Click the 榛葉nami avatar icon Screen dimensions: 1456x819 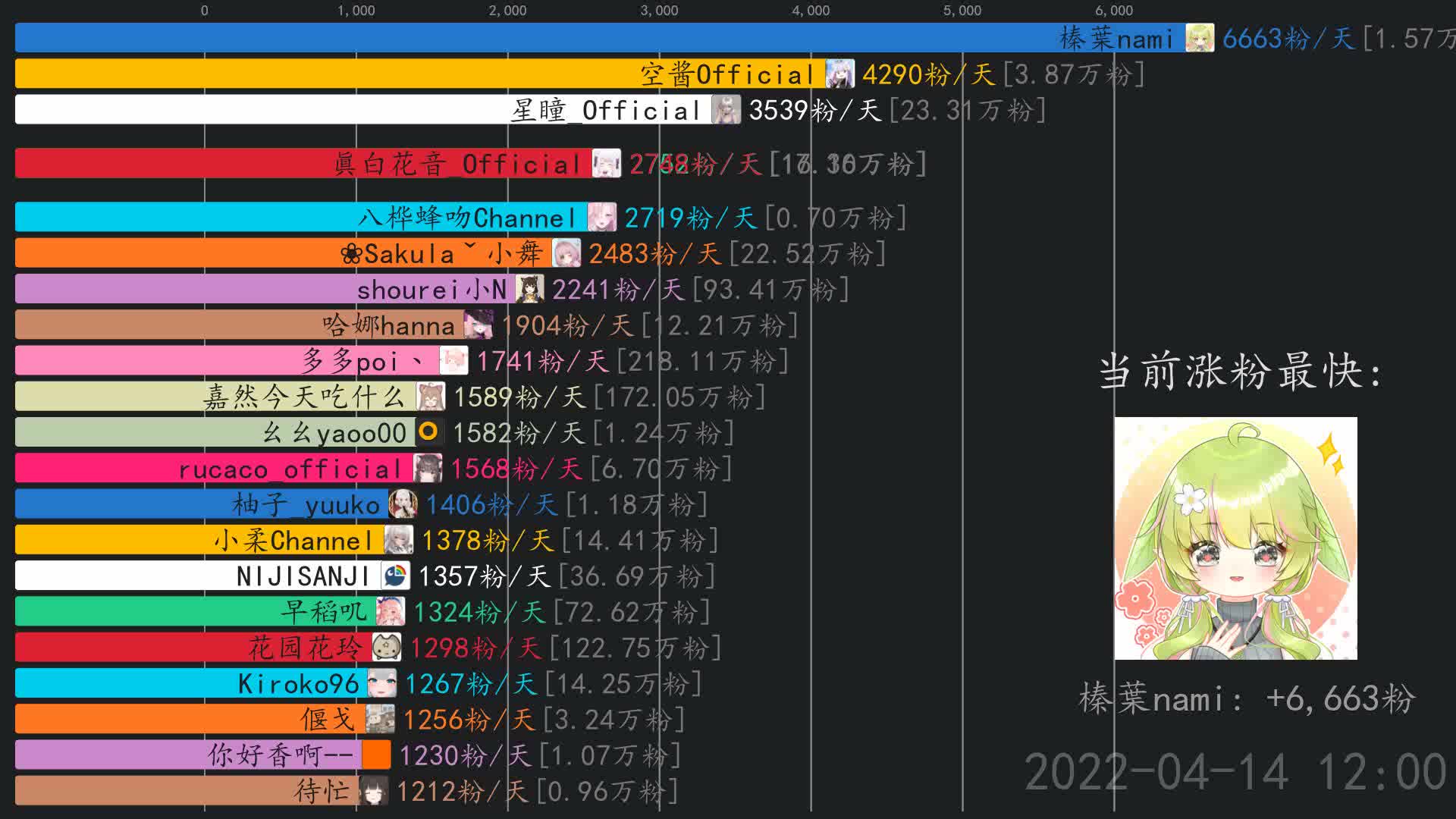(x=1200, y=36)
